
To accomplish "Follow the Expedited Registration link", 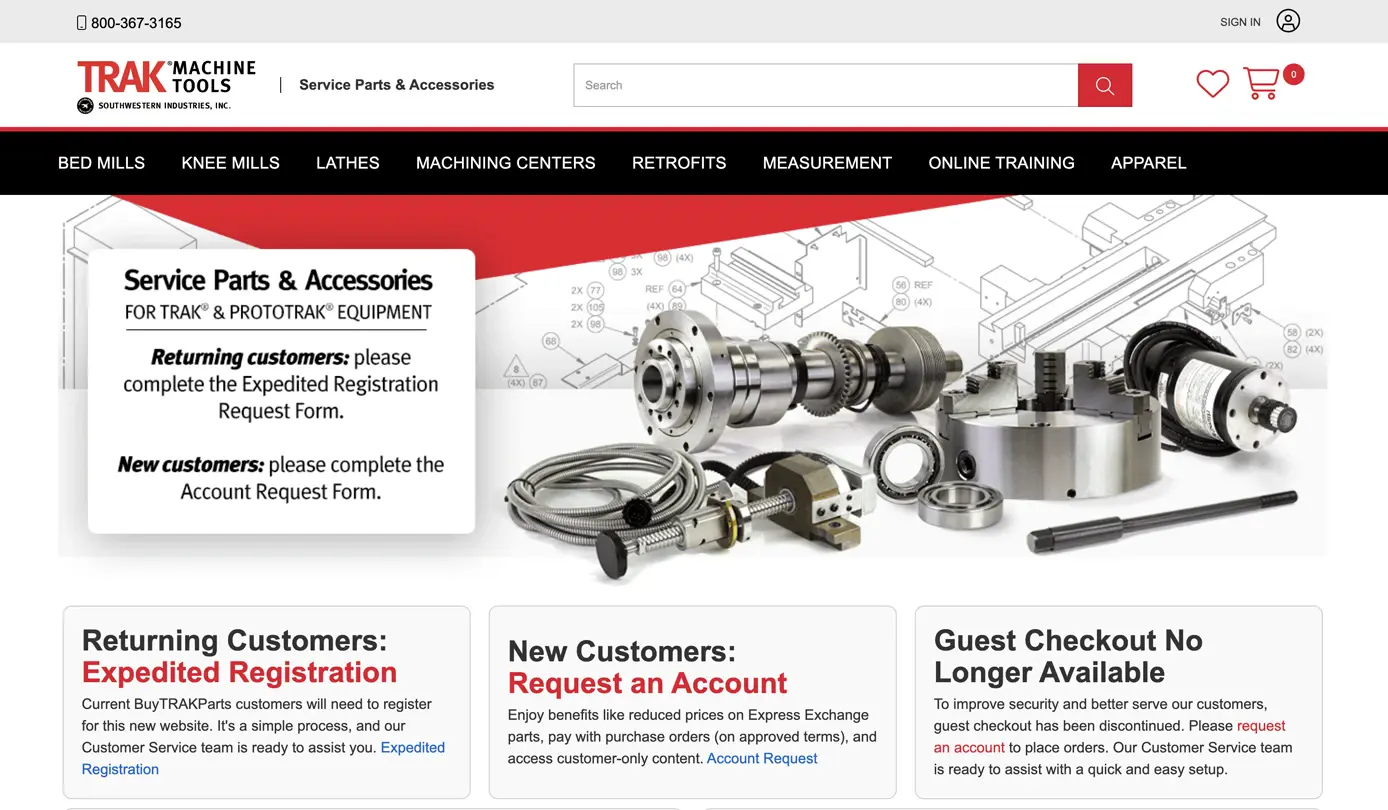I will coord(263,758).
